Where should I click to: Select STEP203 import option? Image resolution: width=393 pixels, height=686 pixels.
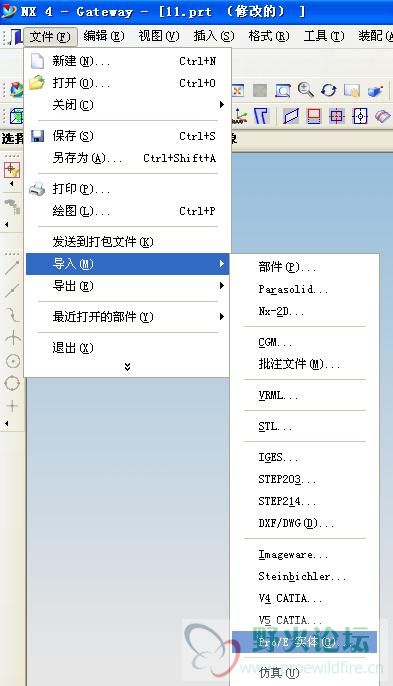(304, 480)
